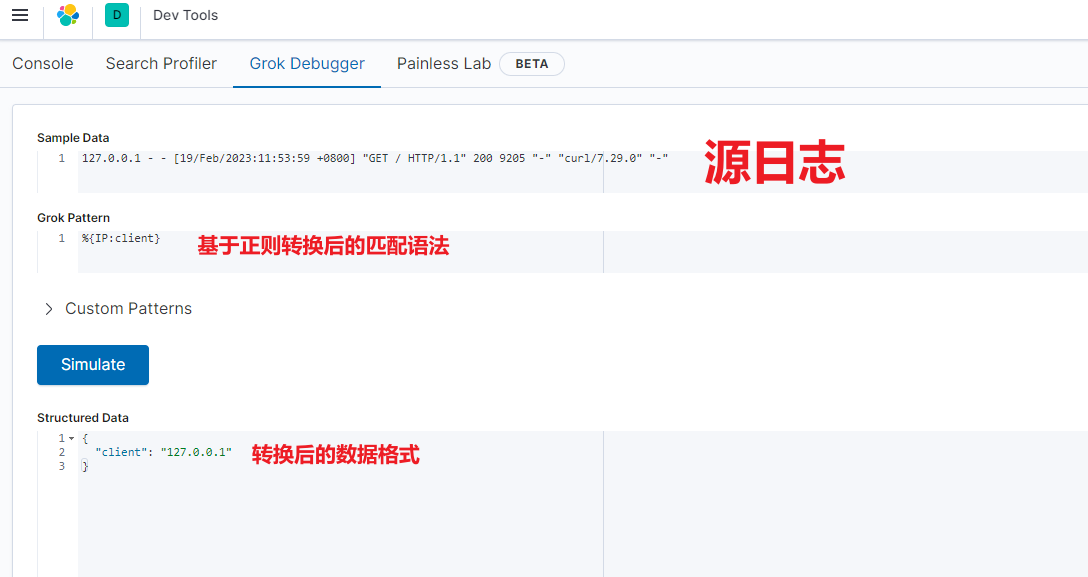Image resolution: width=1088 pixels, height=577 pixels.
Task: Switch to the Console tab
Action: pos(43,63)
